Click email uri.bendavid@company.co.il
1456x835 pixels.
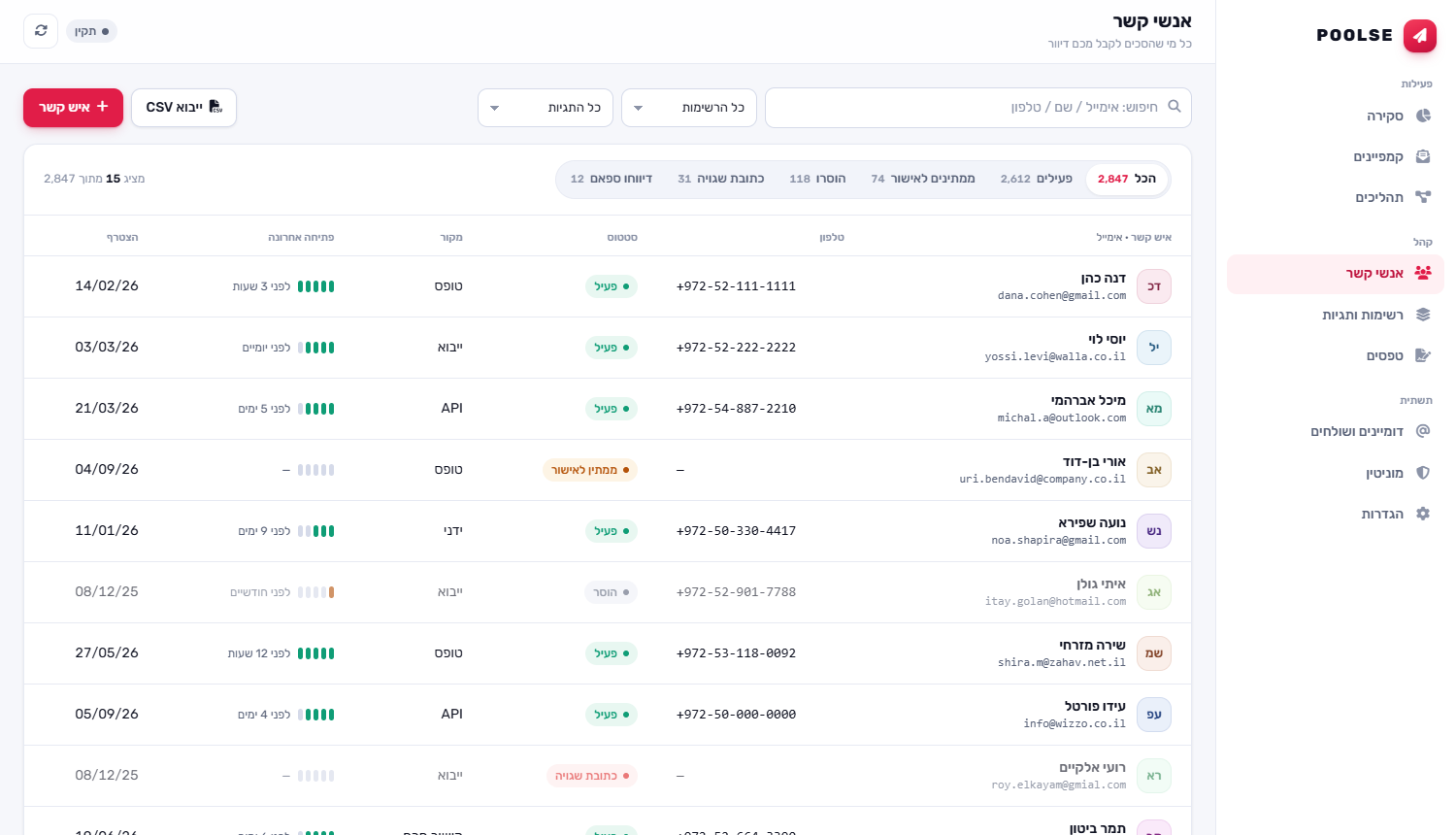coord(1042,479)
